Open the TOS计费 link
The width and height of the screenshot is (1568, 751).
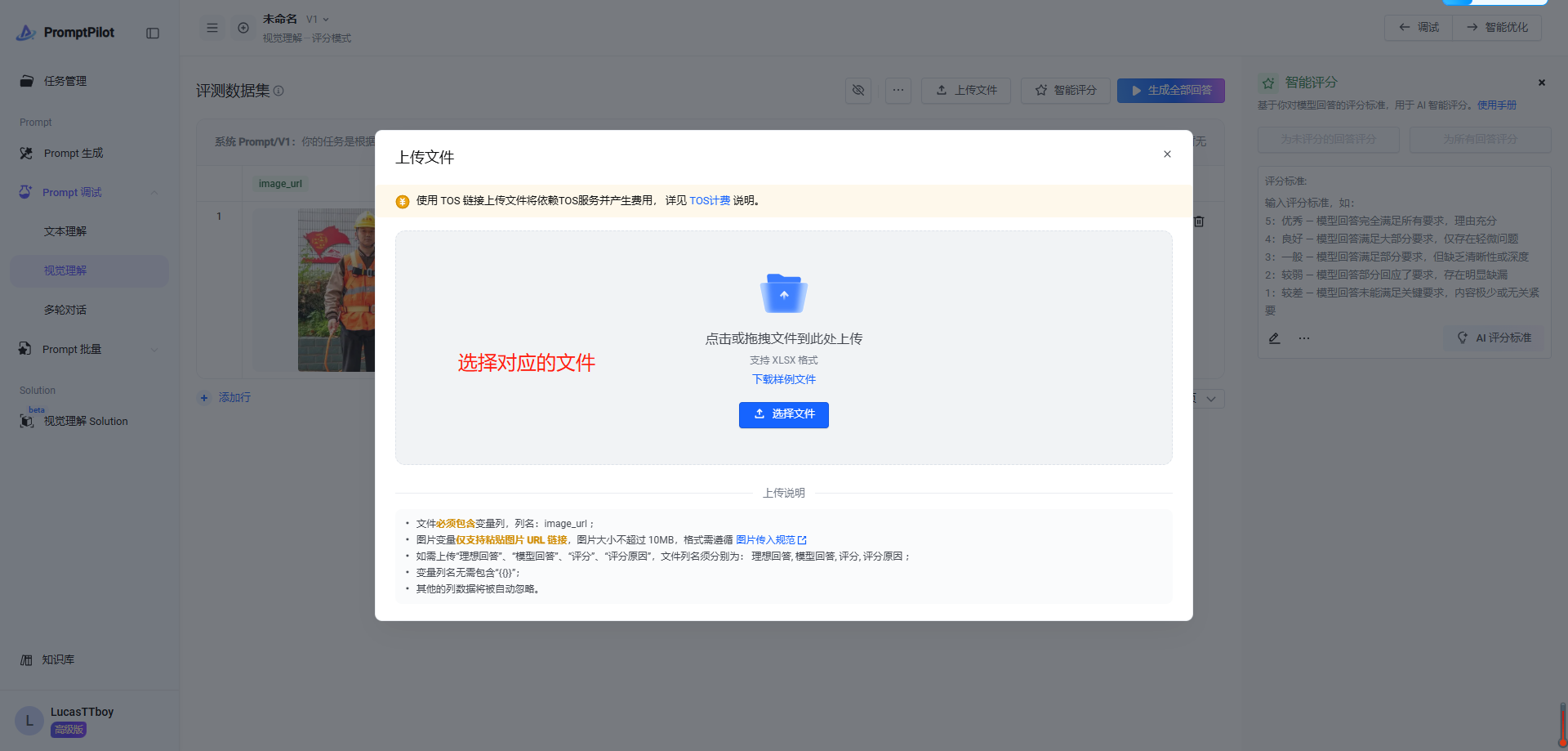(710, 201)
